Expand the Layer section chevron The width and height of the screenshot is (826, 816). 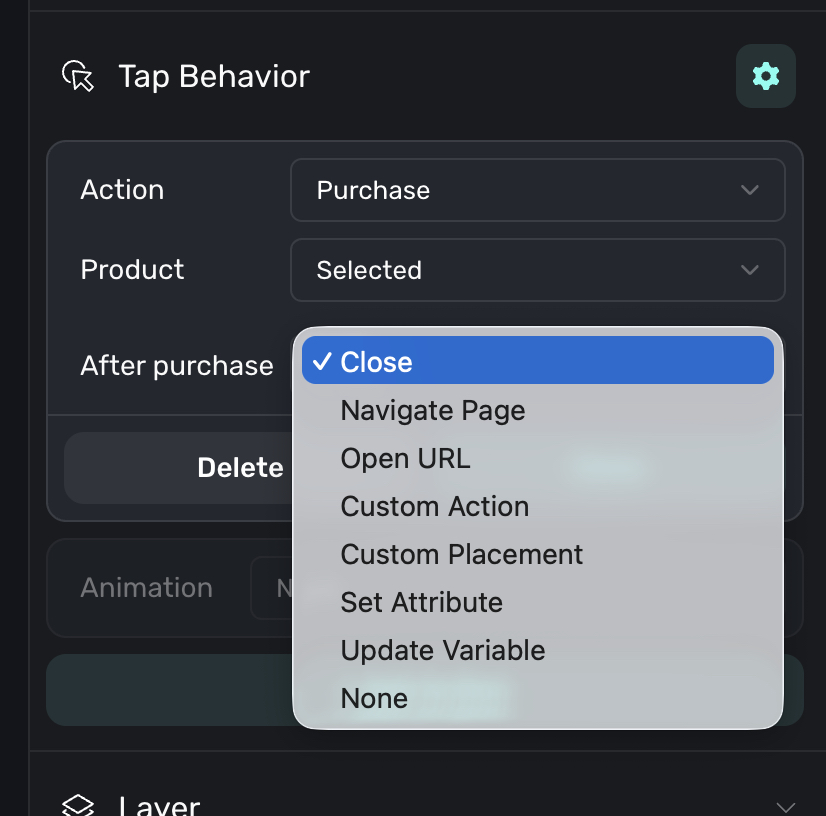(x=786, y=806)
